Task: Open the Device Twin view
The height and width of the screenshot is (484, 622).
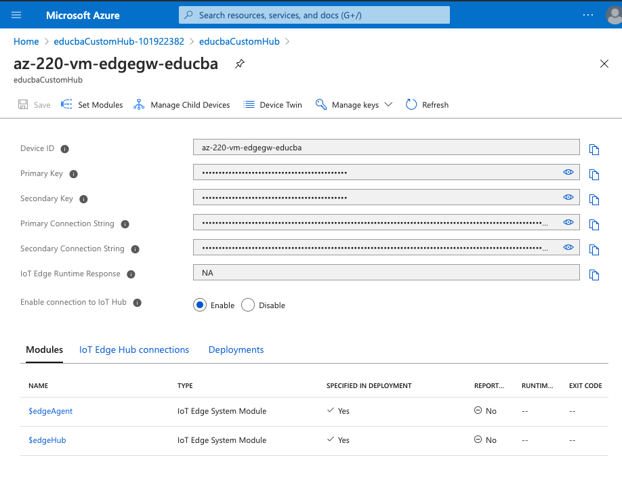Action: point(273,105)
